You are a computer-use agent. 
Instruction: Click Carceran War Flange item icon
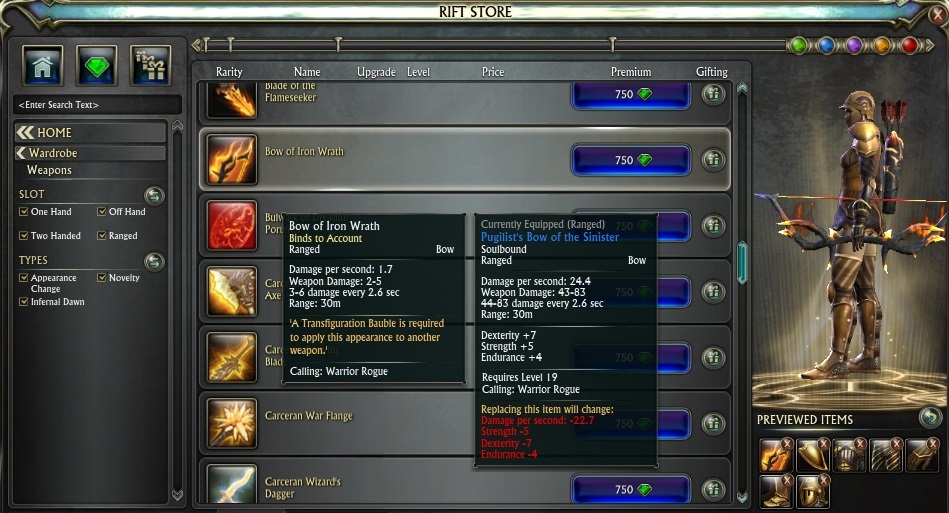click(231, 423)
